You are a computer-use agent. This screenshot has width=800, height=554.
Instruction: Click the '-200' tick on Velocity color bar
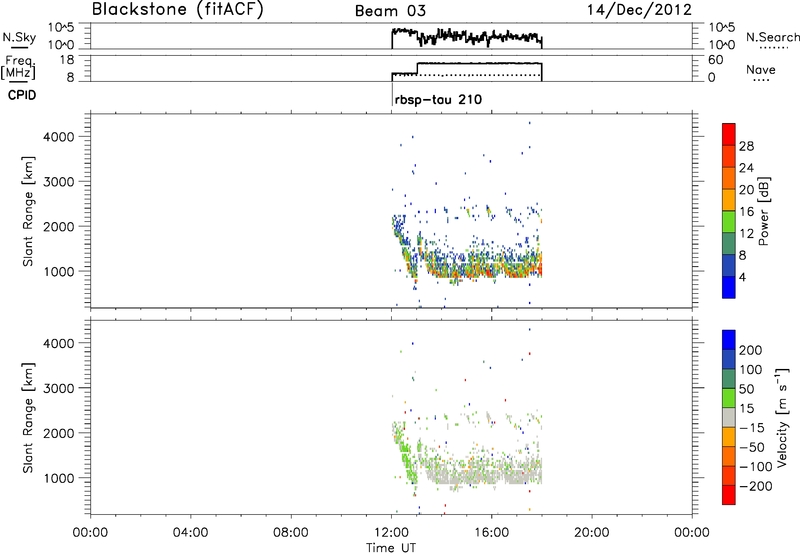point(755,486)
